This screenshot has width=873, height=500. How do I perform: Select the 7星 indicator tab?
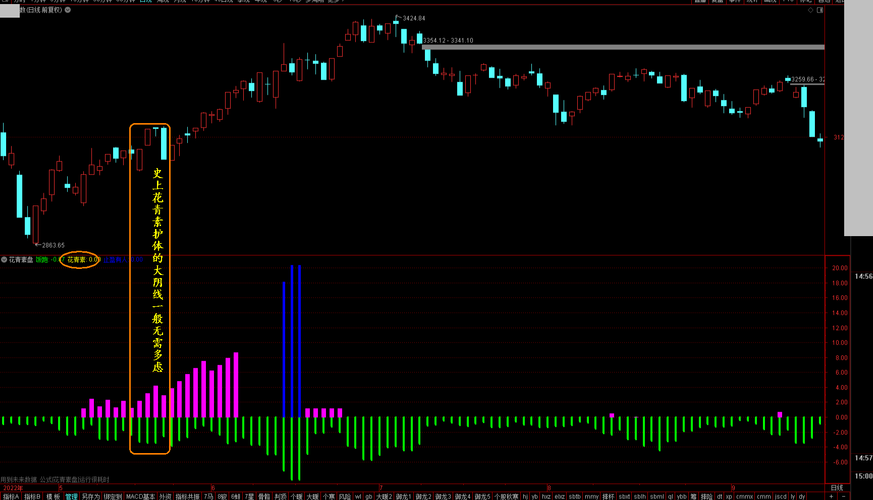[249, 496]
